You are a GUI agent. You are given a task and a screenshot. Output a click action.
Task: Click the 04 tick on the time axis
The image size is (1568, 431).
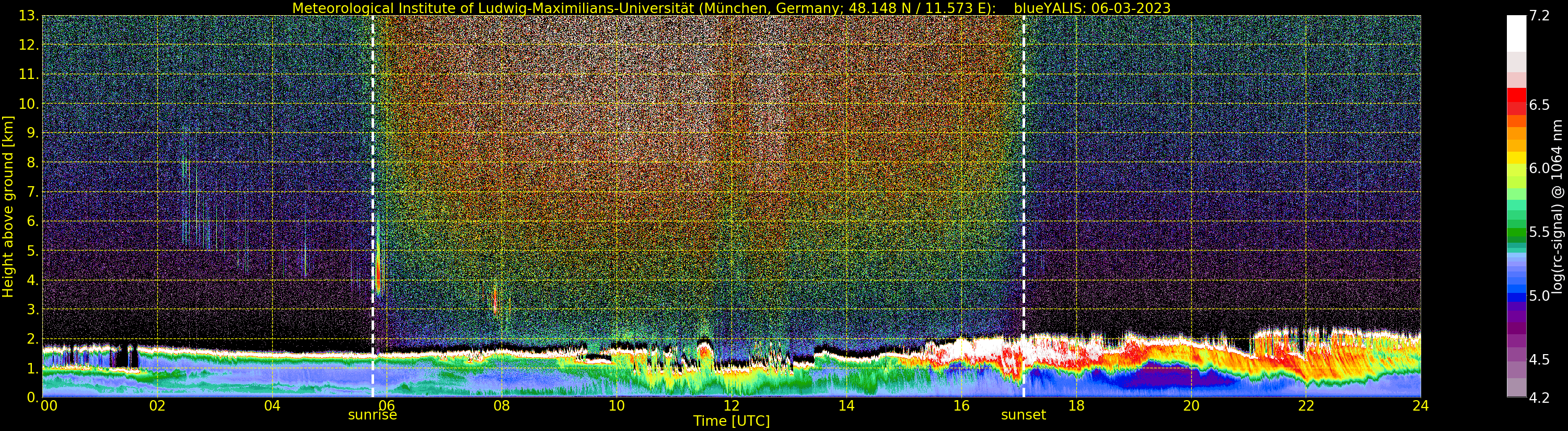pos(272,406)
